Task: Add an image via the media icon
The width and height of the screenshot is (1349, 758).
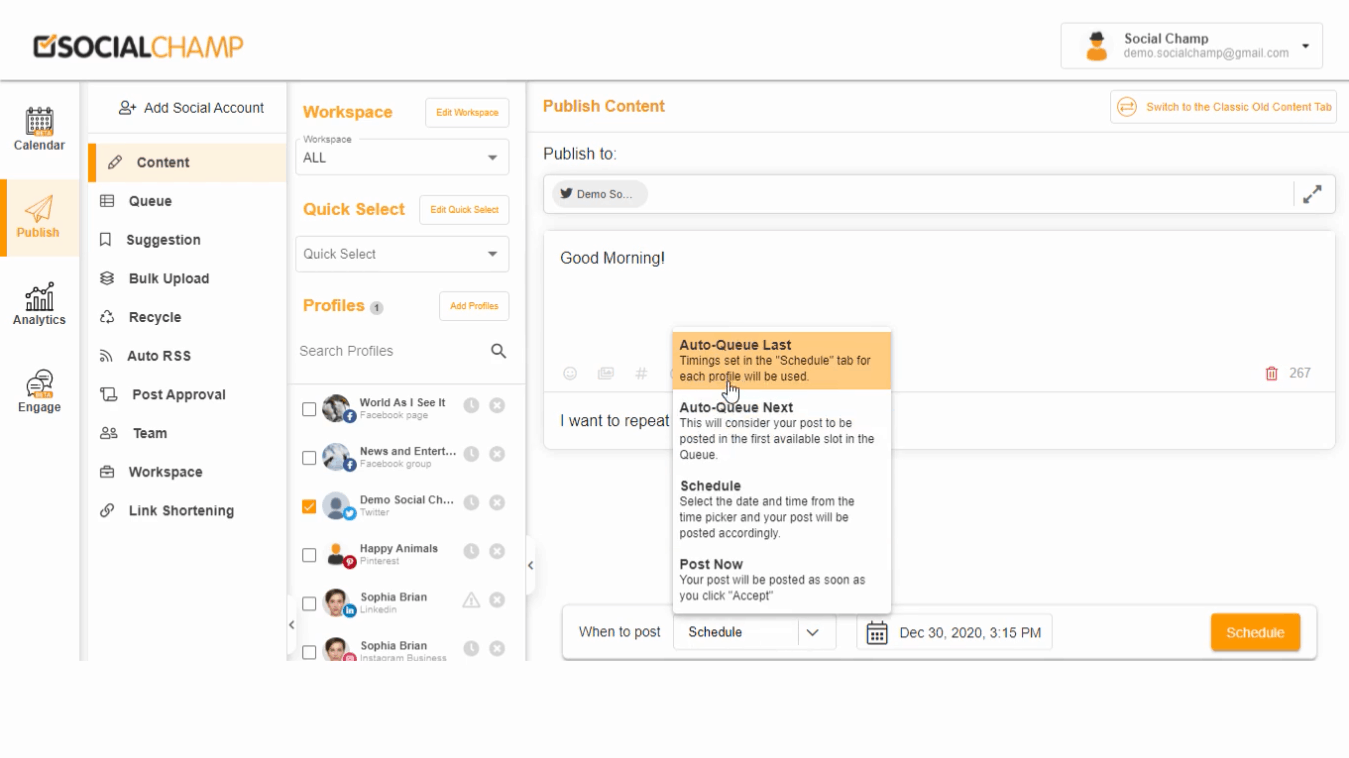Action: click(x=606, y=373)
